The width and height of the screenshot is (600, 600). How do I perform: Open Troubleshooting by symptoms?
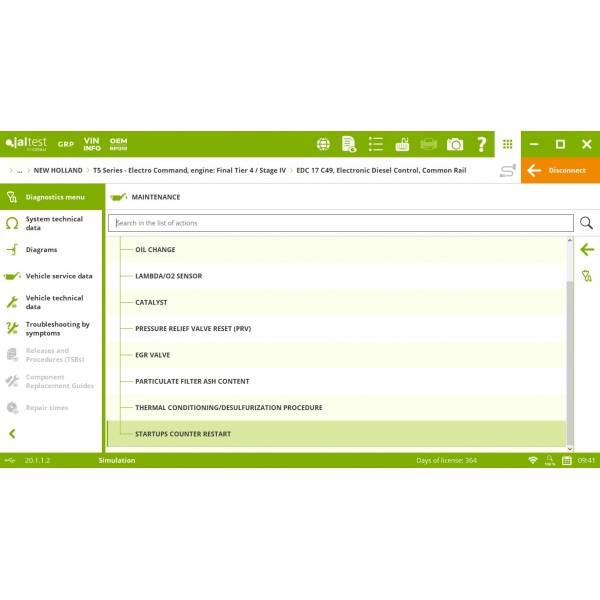(x=57, y=329)
